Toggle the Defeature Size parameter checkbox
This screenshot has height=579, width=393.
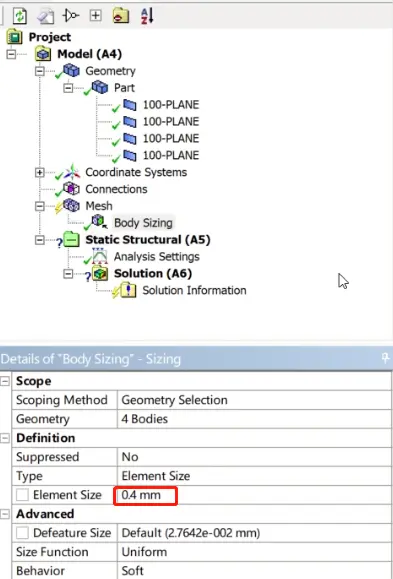tap(22, 533)
